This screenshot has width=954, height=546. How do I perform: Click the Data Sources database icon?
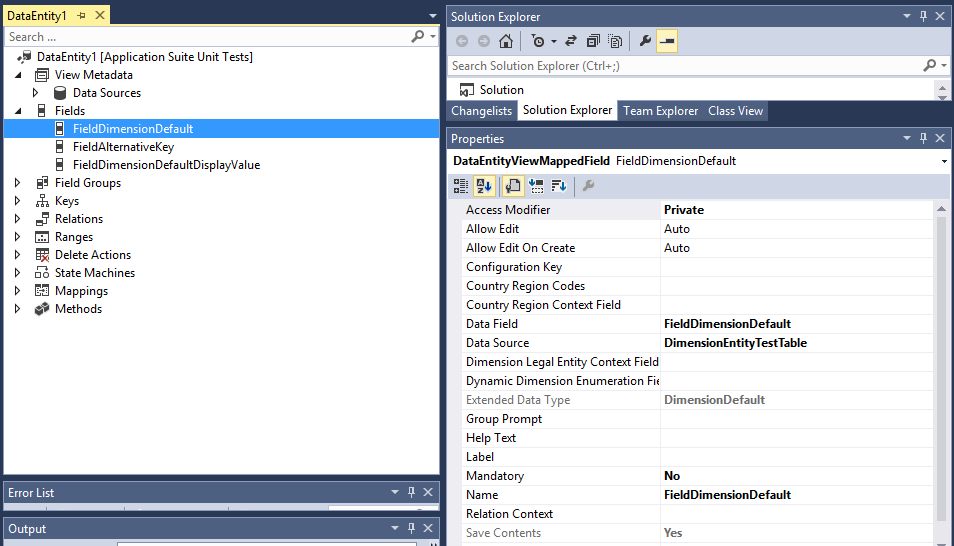tap(60, 93)
